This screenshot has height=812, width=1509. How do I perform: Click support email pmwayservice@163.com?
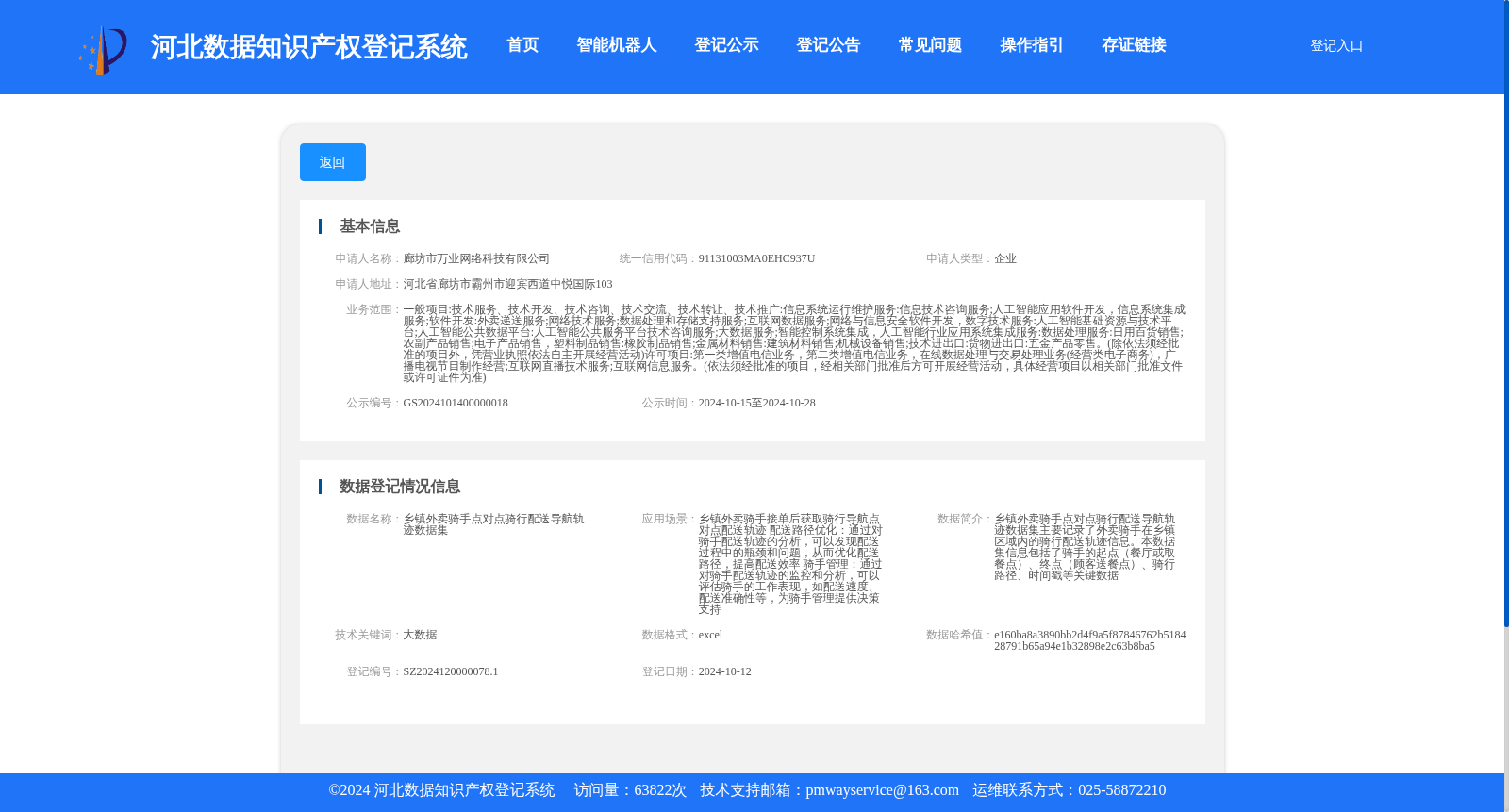(x=882, y=790)
